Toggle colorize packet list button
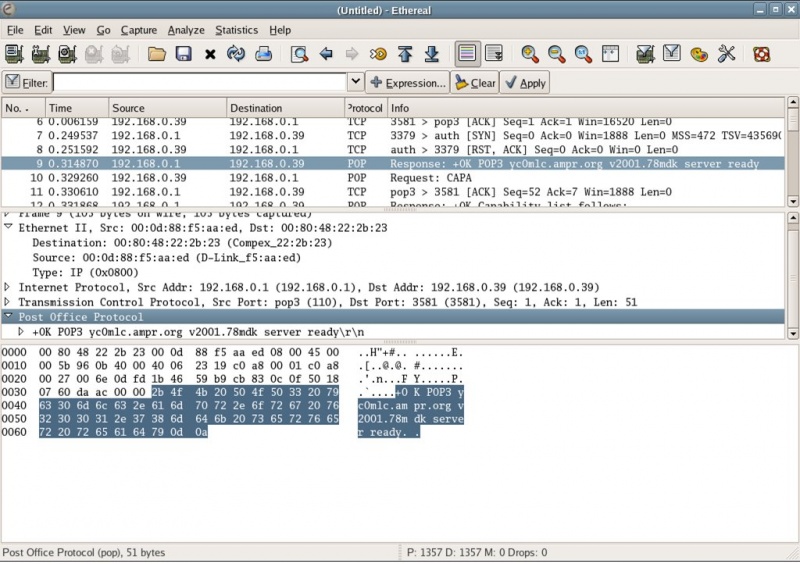800x564 pixels. pyautogui.click(x=466, y=54)
